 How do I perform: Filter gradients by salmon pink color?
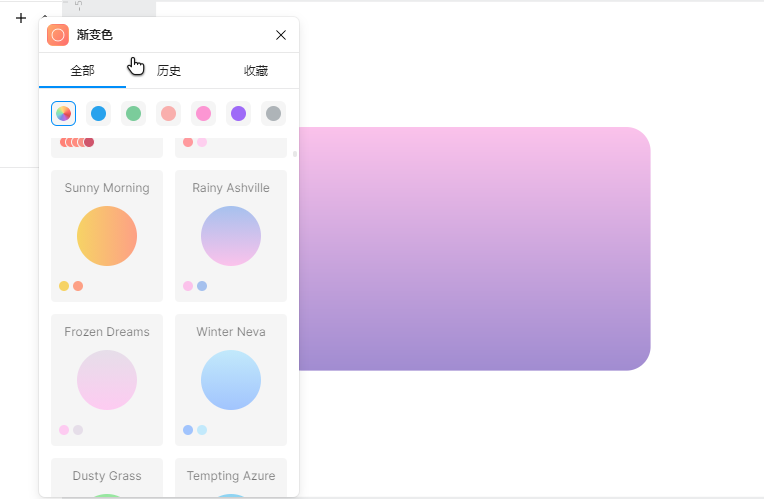click(x=169, y=114)
